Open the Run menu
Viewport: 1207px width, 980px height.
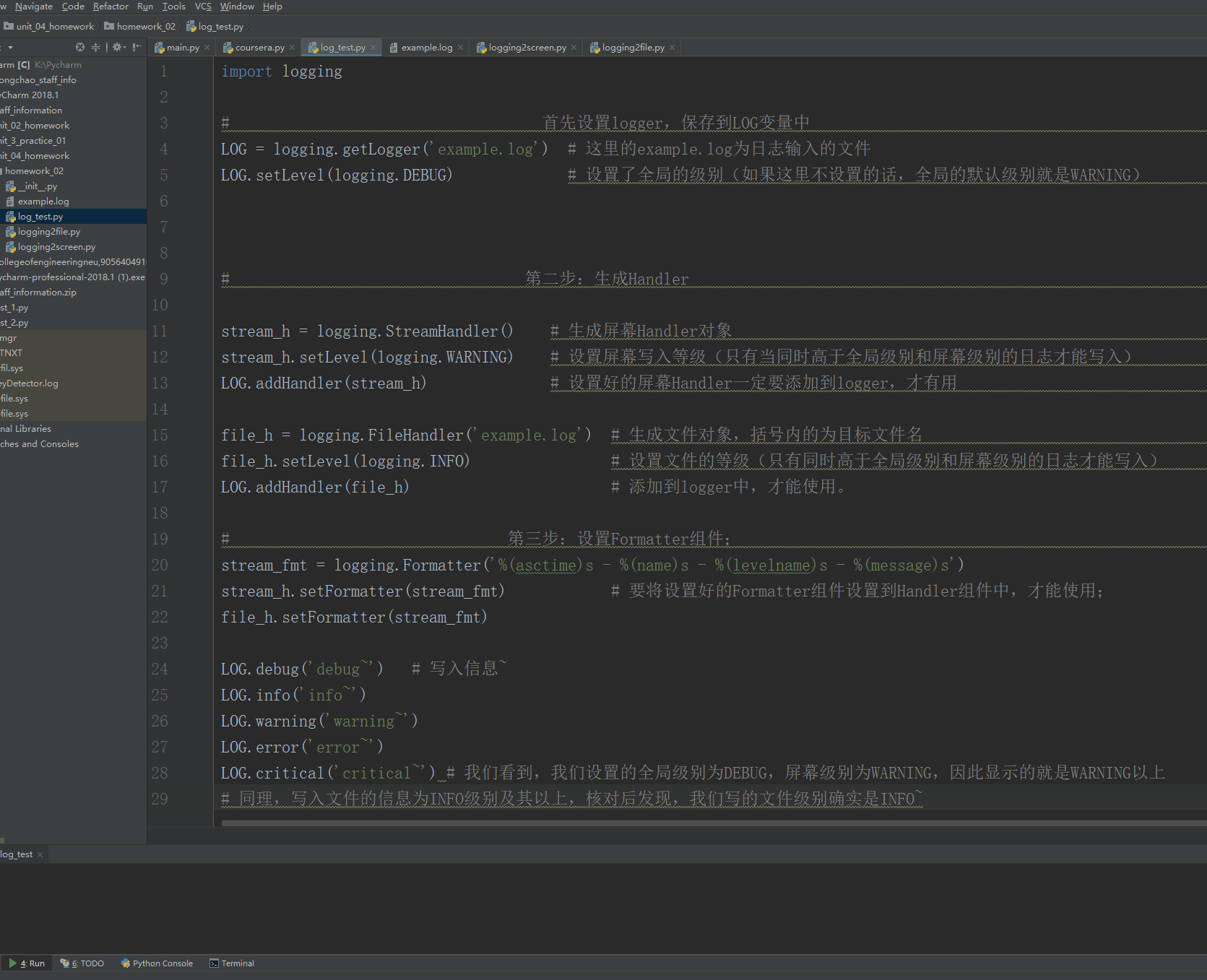pos(145,6)
